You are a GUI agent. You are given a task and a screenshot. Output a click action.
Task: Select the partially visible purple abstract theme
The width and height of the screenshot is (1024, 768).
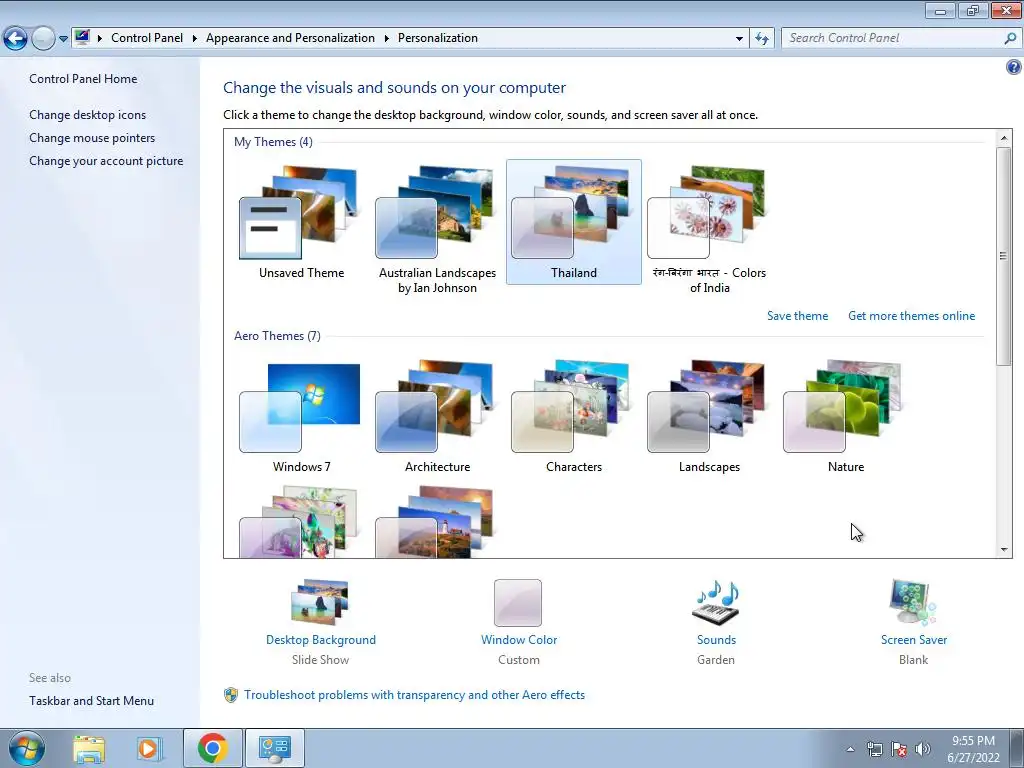[x=299, y=522]
